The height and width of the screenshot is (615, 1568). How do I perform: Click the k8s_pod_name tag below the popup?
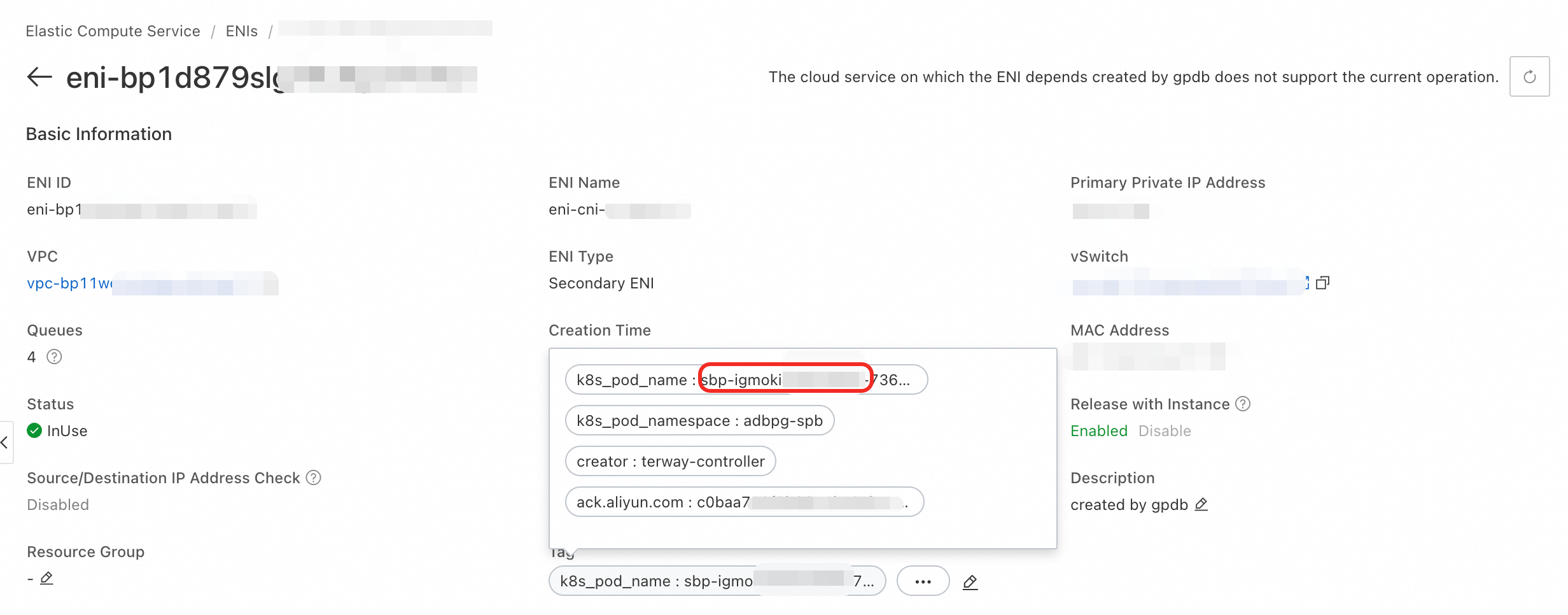pos(717,581)
